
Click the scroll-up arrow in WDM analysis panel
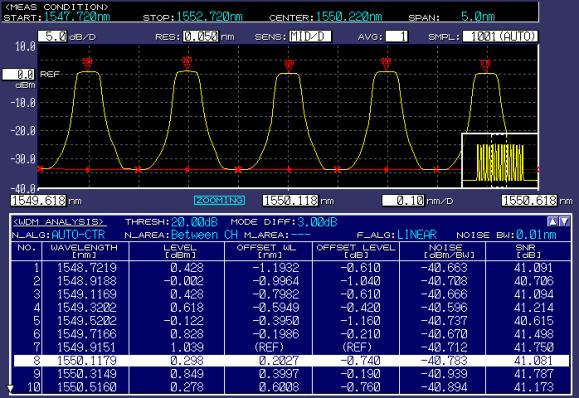(x=552, y=222)
